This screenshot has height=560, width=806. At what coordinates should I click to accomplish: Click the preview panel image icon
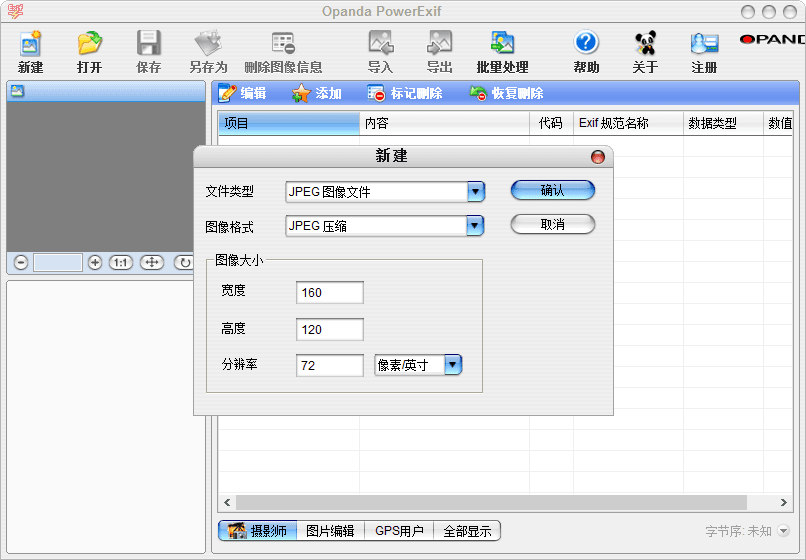tap(17, 91)
